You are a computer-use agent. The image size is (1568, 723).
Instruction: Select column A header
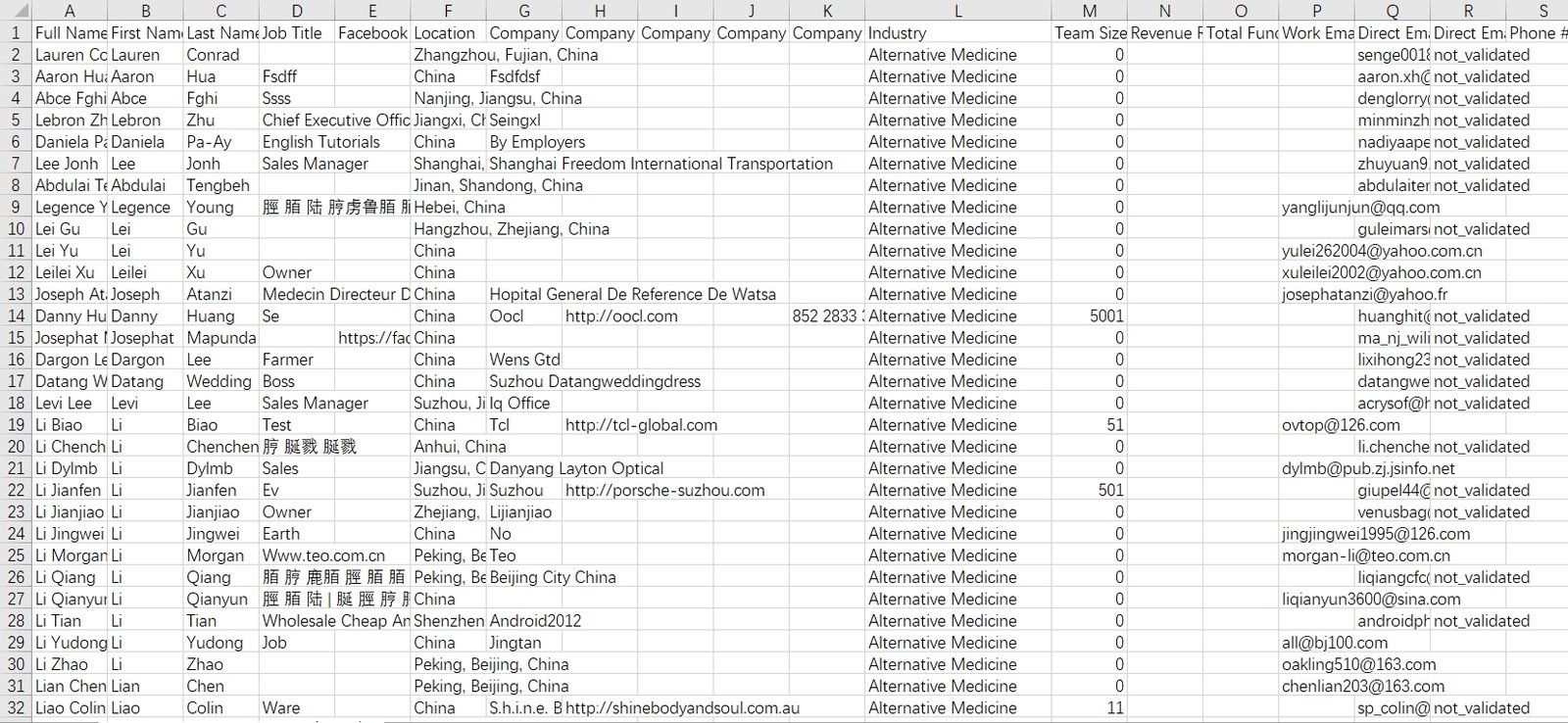[x=70, y=11]
